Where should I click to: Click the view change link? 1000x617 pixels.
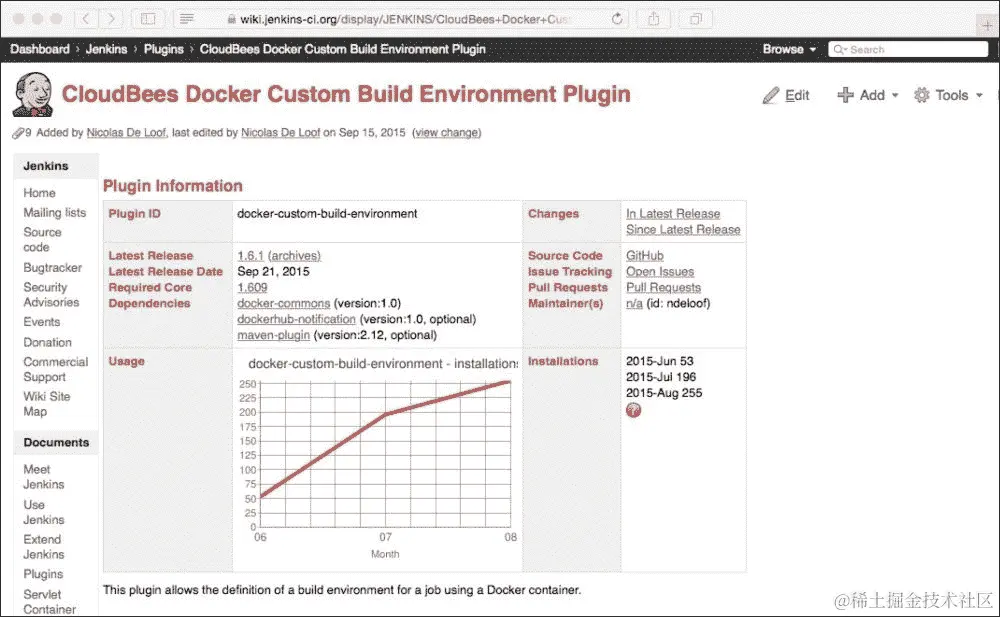tap(446, 133)
